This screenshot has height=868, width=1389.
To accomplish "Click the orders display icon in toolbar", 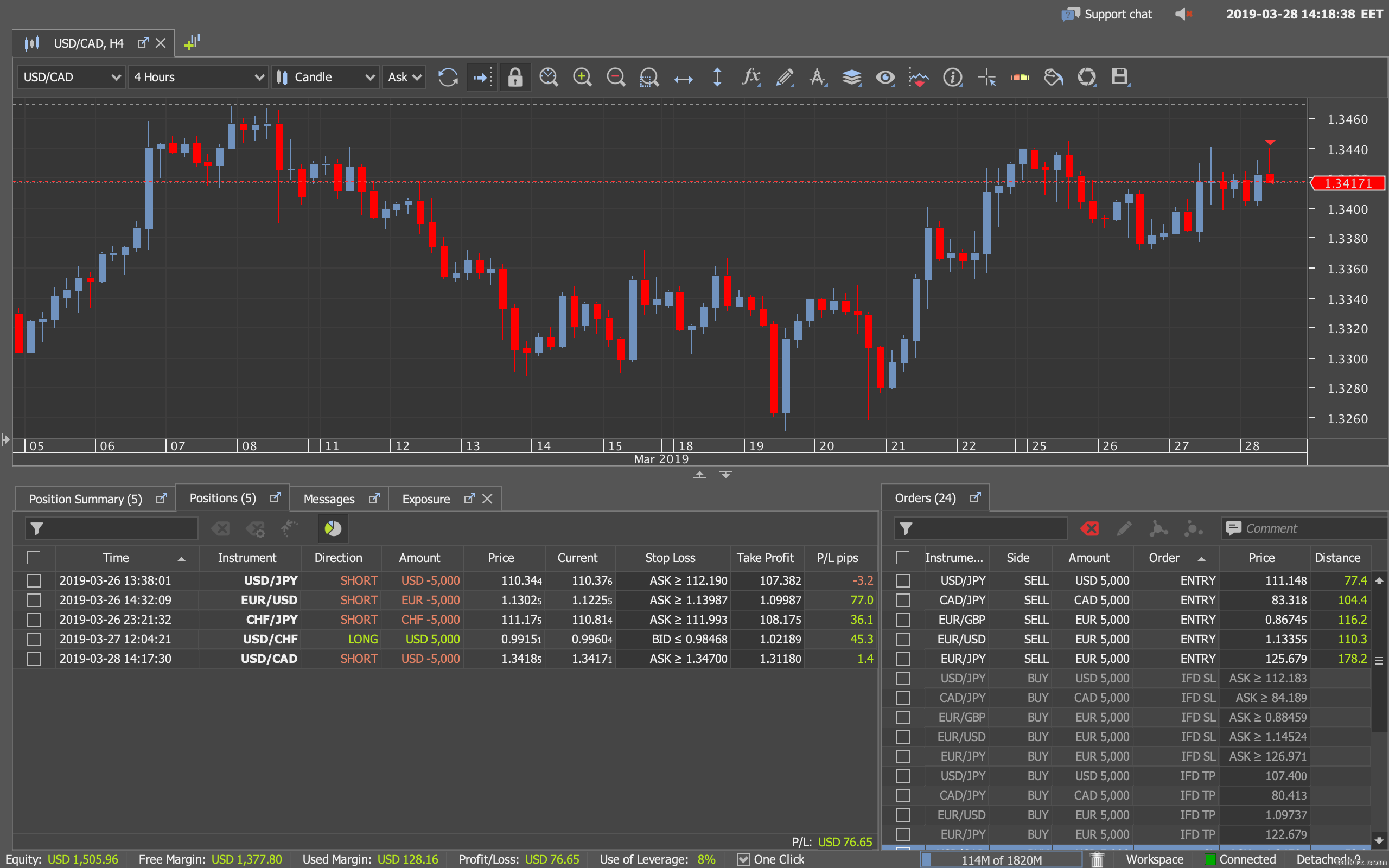I will 1020,77.
